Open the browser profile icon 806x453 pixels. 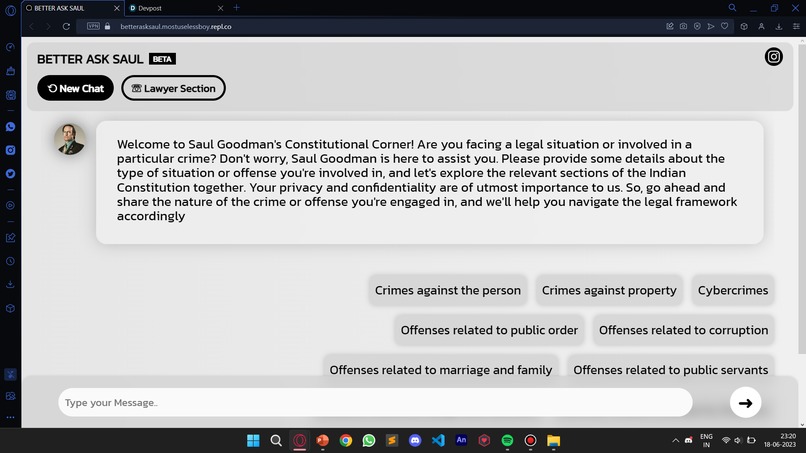click(x=761, y=26)
